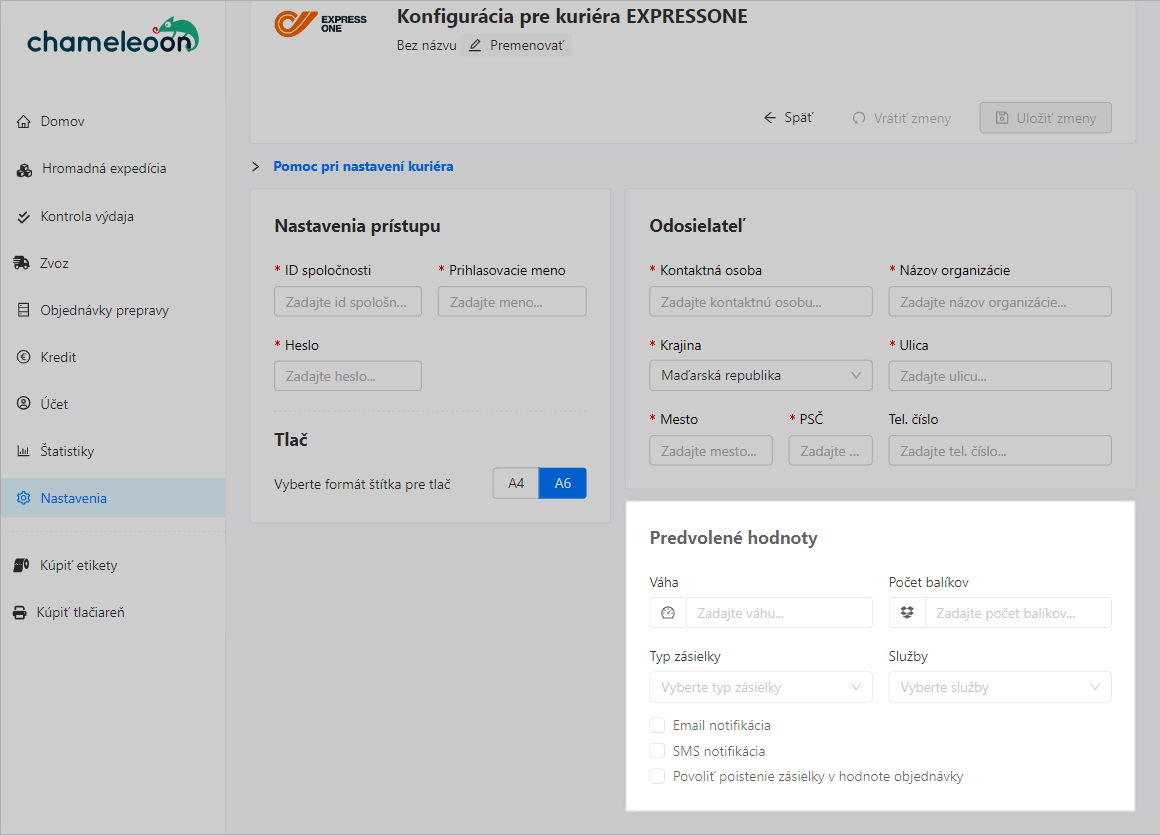1160x835 pixels.
Task: Click the Späť back button
Action: click(788, 118)
